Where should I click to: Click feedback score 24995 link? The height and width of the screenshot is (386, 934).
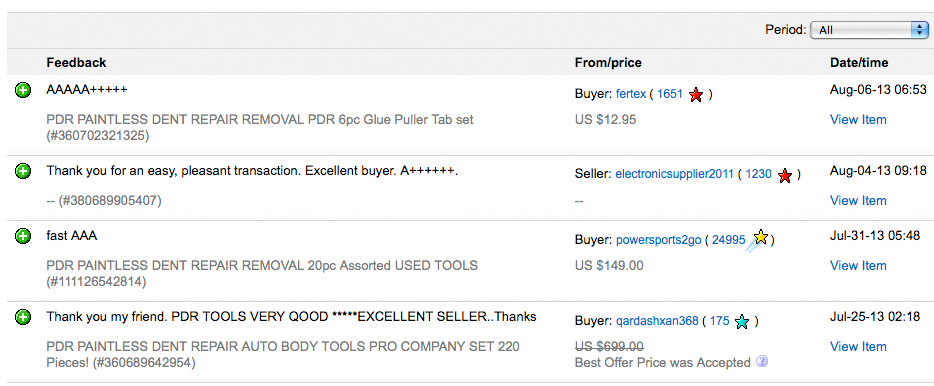(x=728, y=240)
